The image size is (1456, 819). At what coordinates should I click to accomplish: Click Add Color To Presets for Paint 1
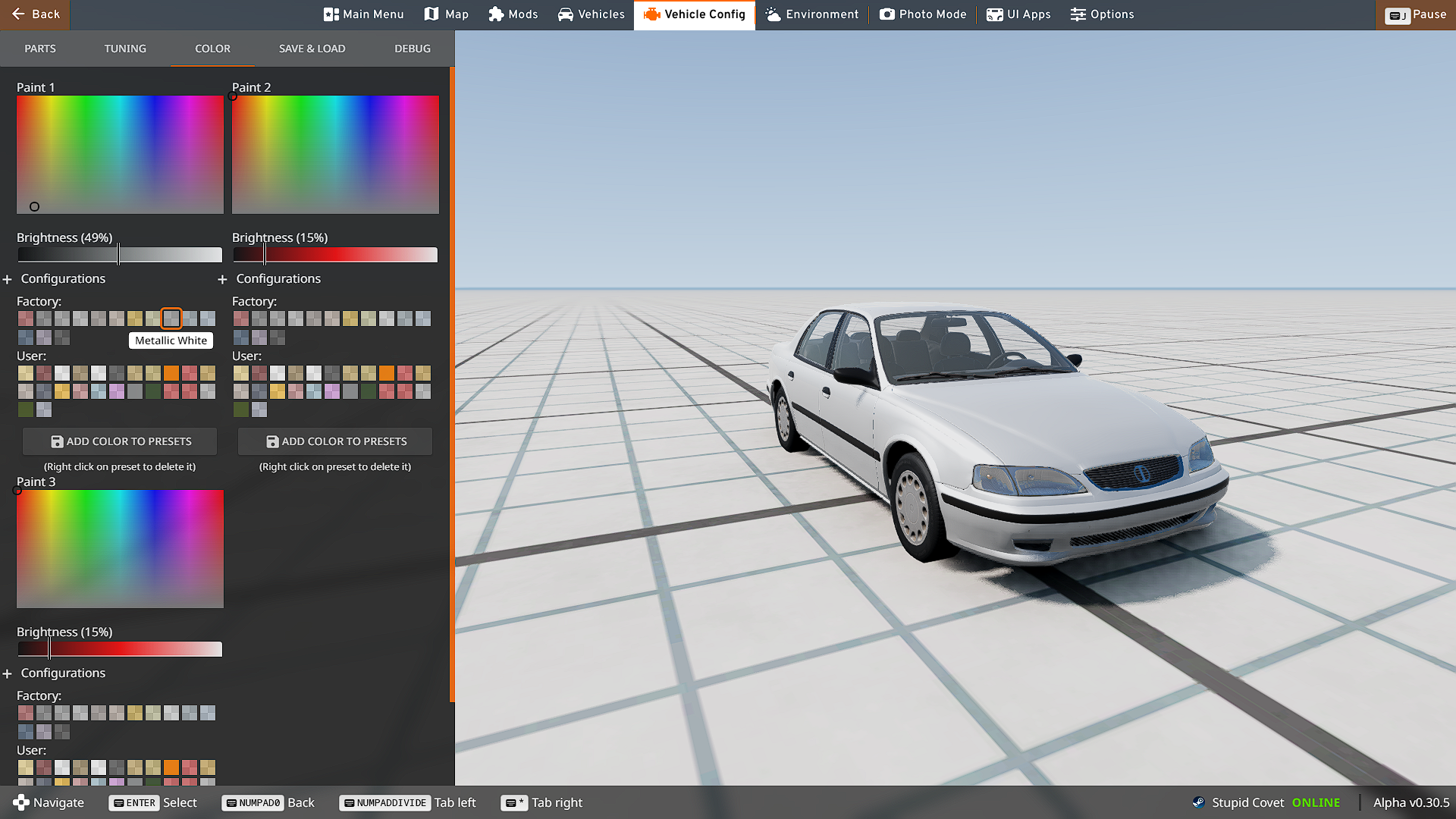120,441
